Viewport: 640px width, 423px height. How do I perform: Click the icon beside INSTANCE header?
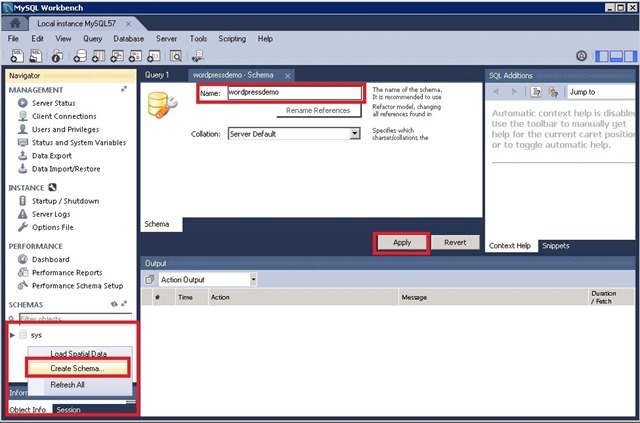(52, 187)
